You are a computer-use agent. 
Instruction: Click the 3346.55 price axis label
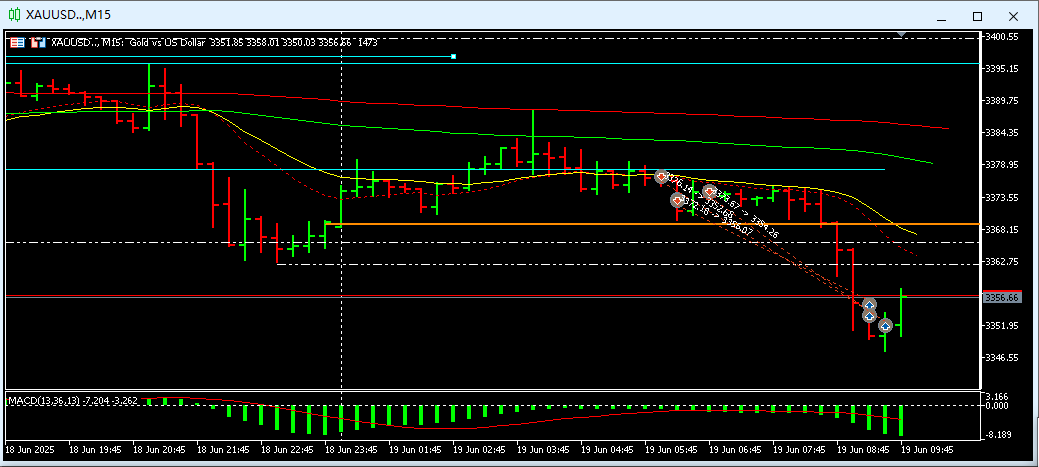point(1002,357)
